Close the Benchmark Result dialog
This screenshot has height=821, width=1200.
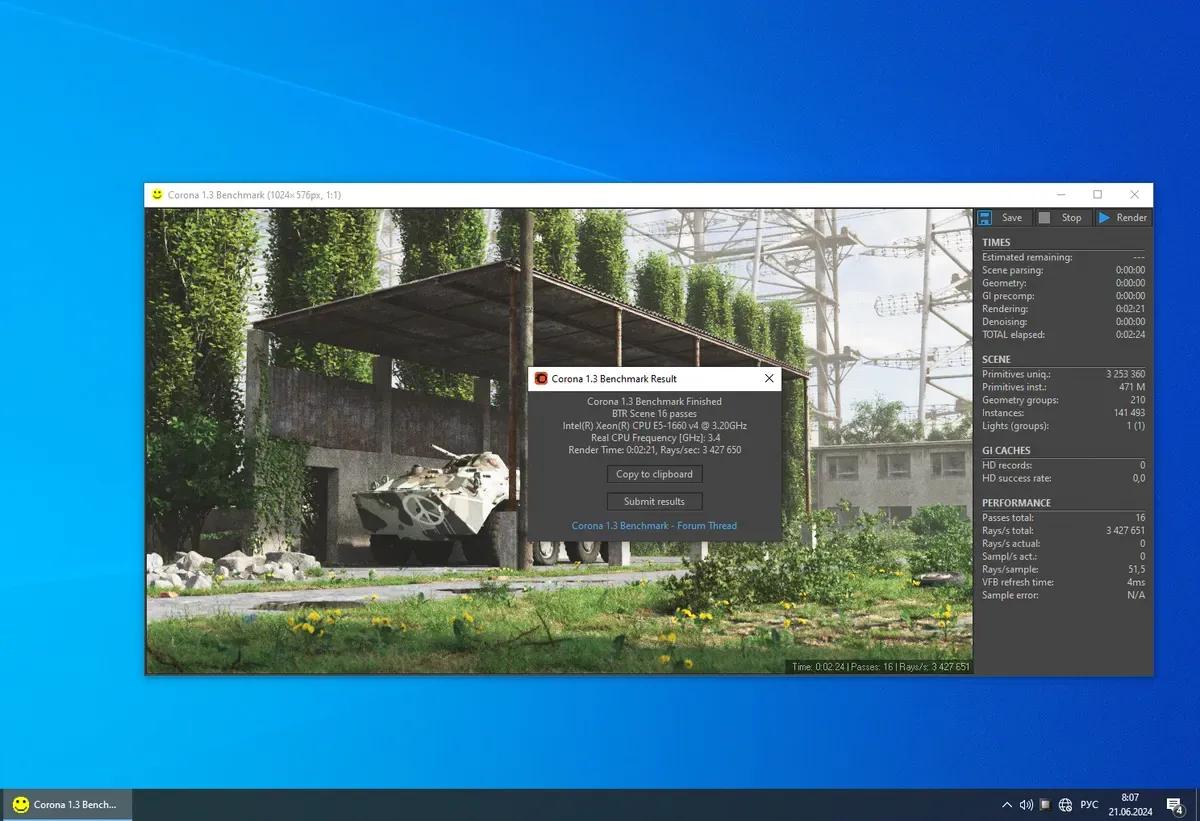pyautogui.click(x=769, y=379)
